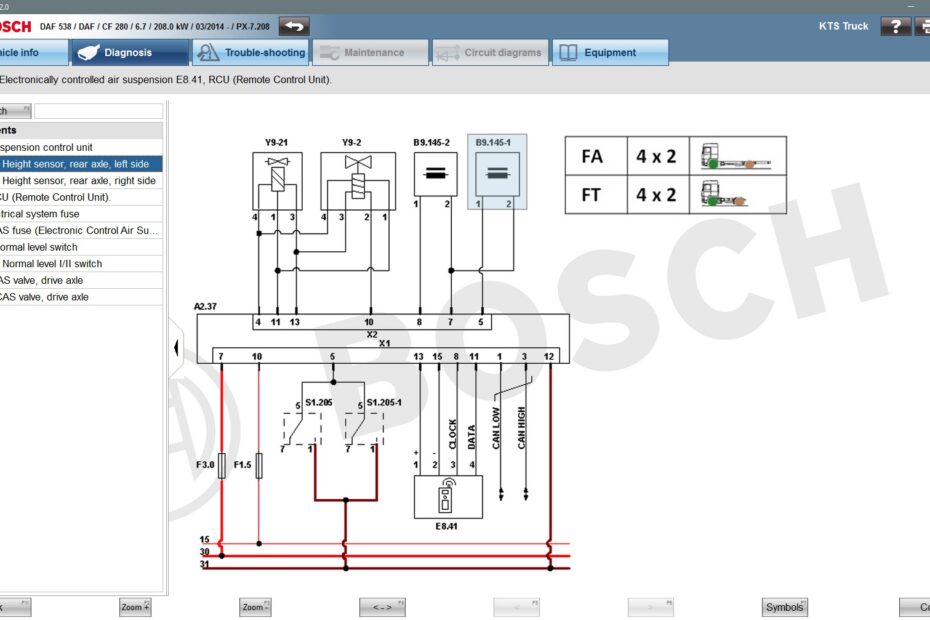The image size is (930, 620).
Task: Click the Symbols button
Action: point(783,607)
